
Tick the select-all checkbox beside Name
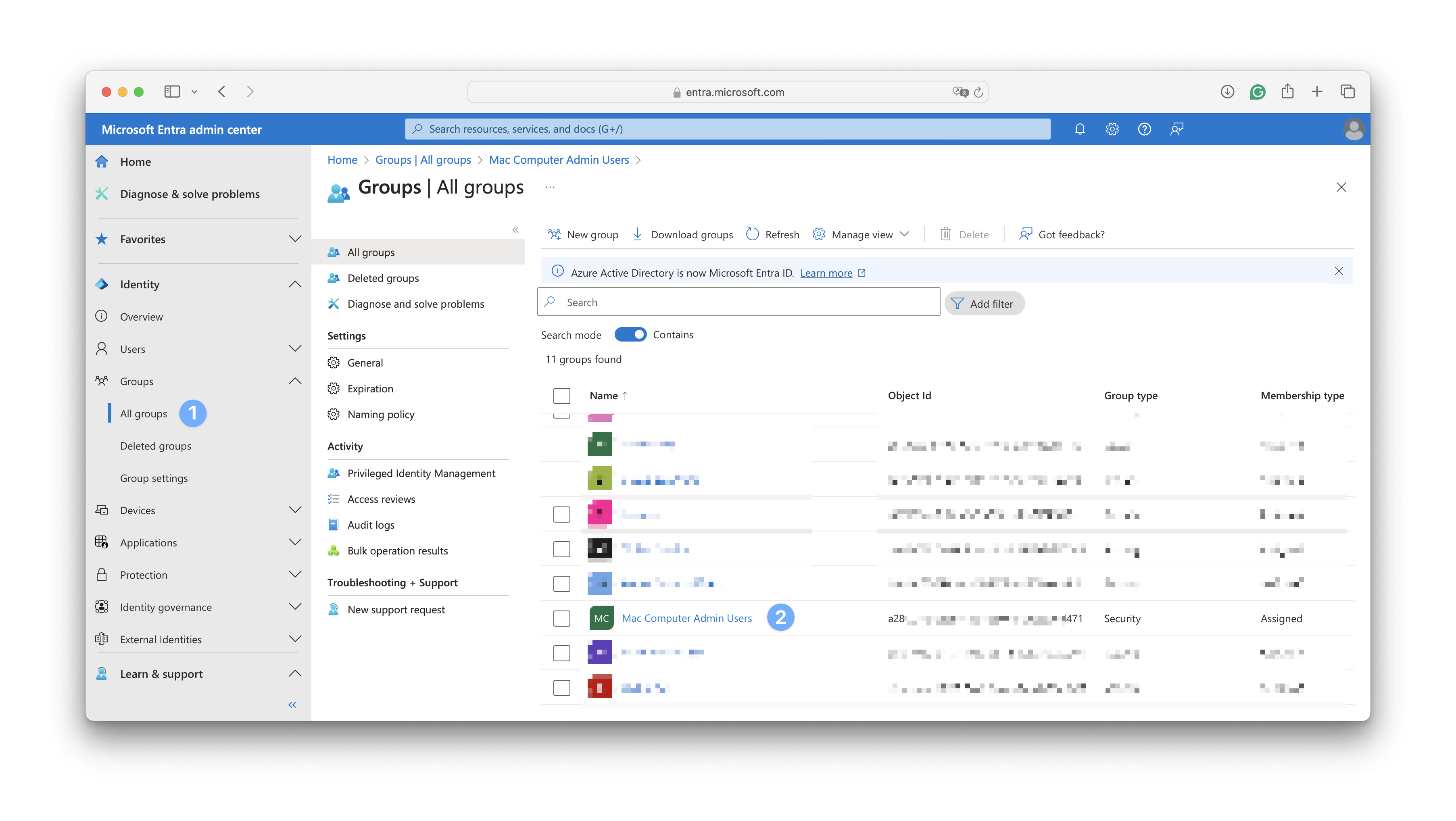(x=561, y=396)
